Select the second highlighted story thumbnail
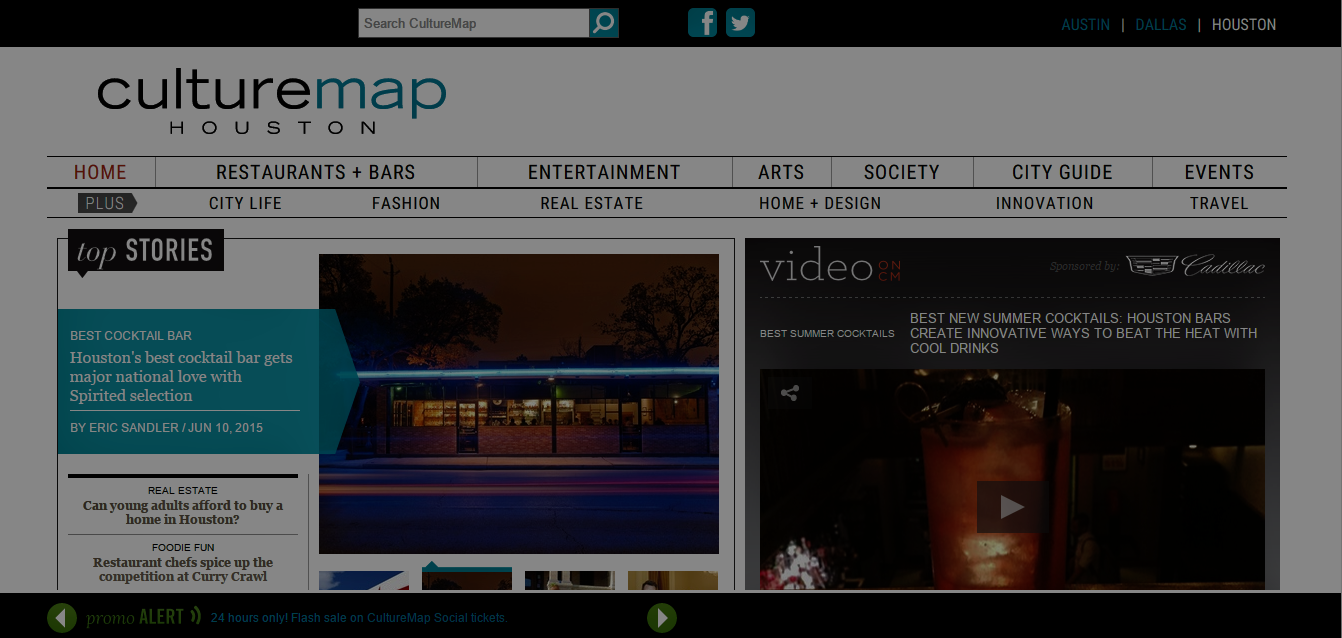This screenshot has width=1342, height=638. point(467,580)
